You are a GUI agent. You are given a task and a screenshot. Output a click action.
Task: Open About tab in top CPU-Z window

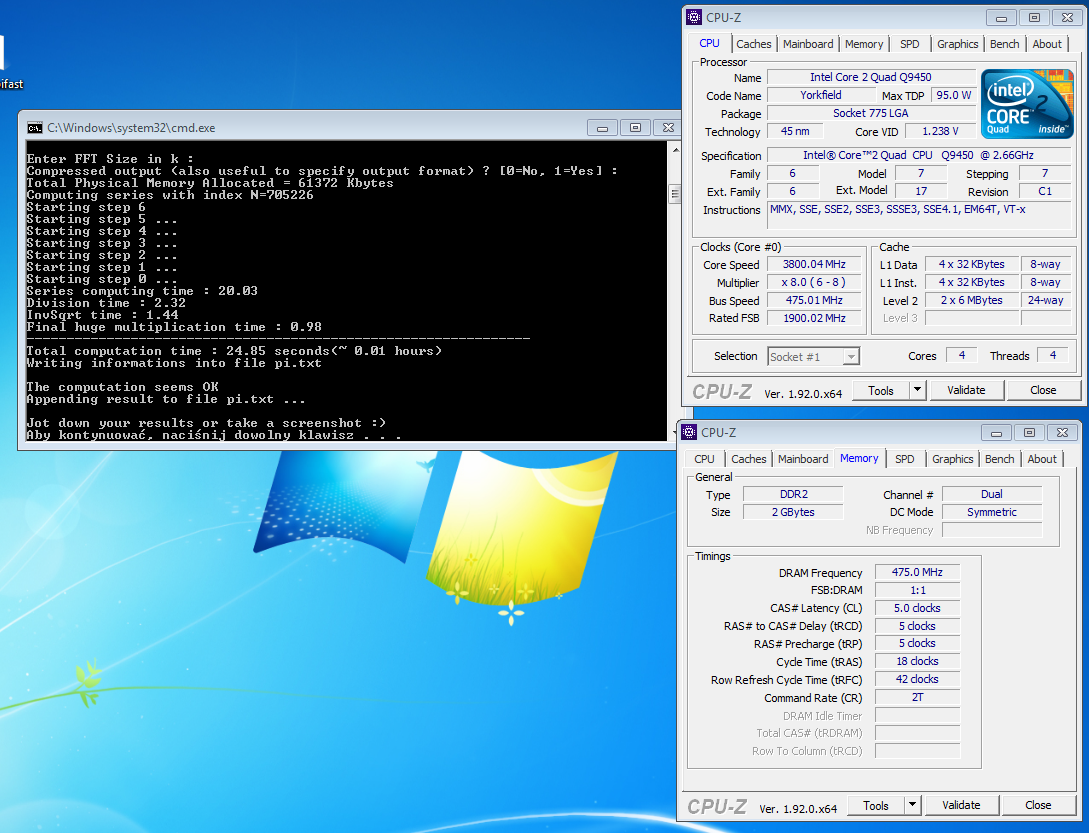1047,44
